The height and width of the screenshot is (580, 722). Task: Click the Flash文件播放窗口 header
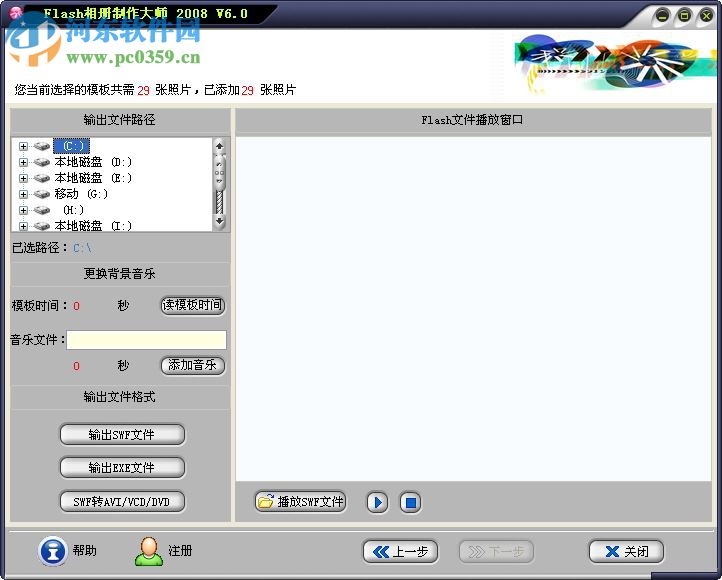(x=472, y=120)
